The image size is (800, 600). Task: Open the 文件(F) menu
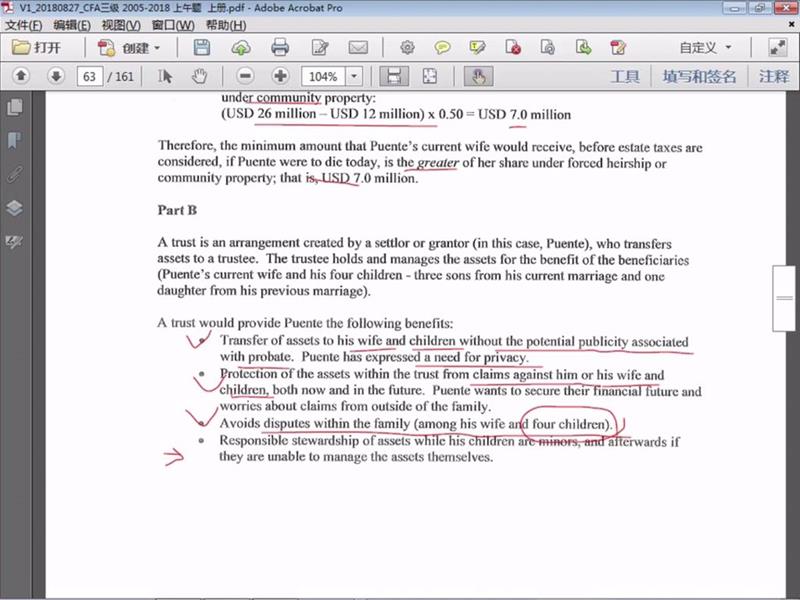click(x=24, y=24)
